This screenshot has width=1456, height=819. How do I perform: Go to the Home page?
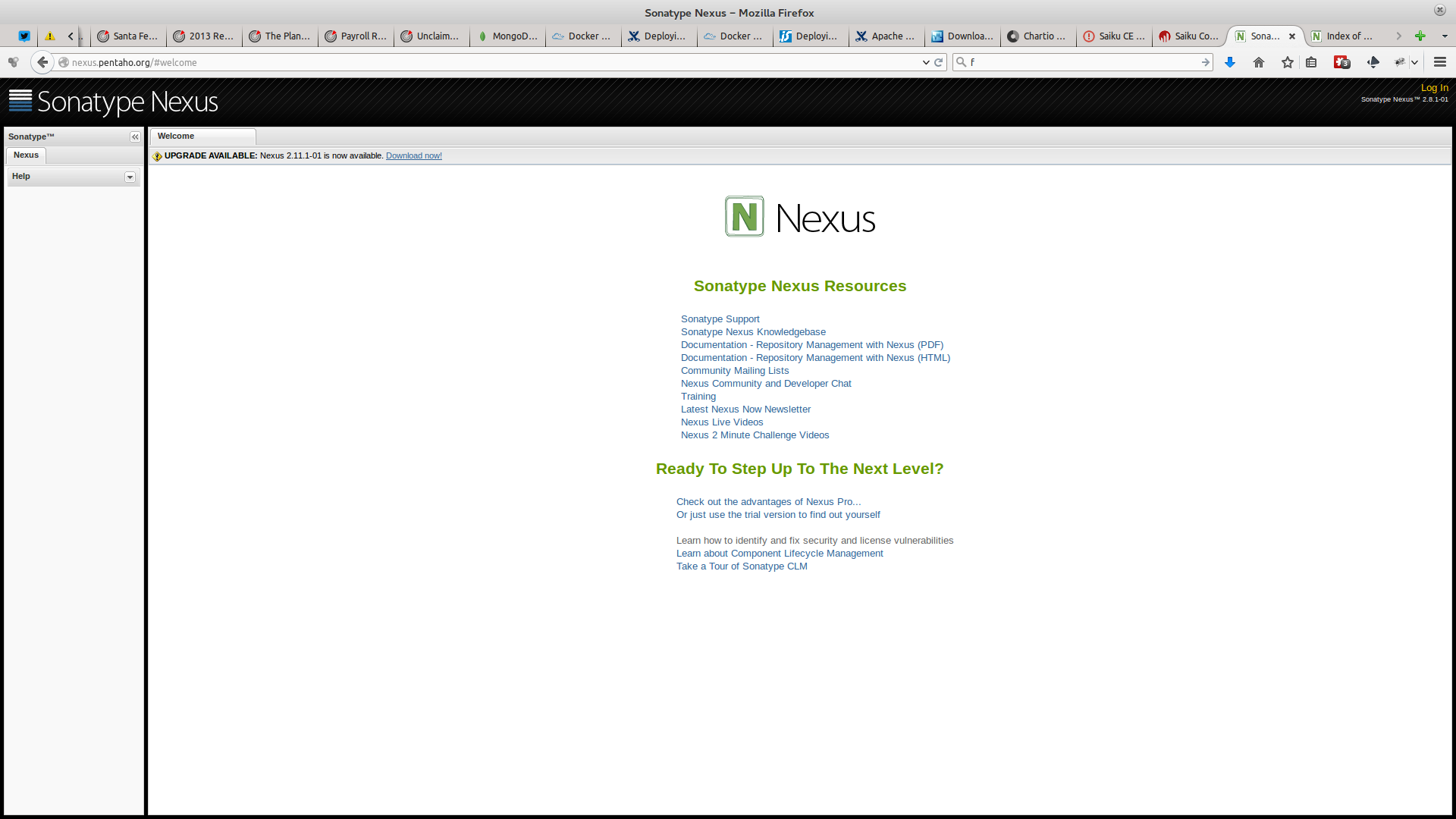click(1259, 62)
